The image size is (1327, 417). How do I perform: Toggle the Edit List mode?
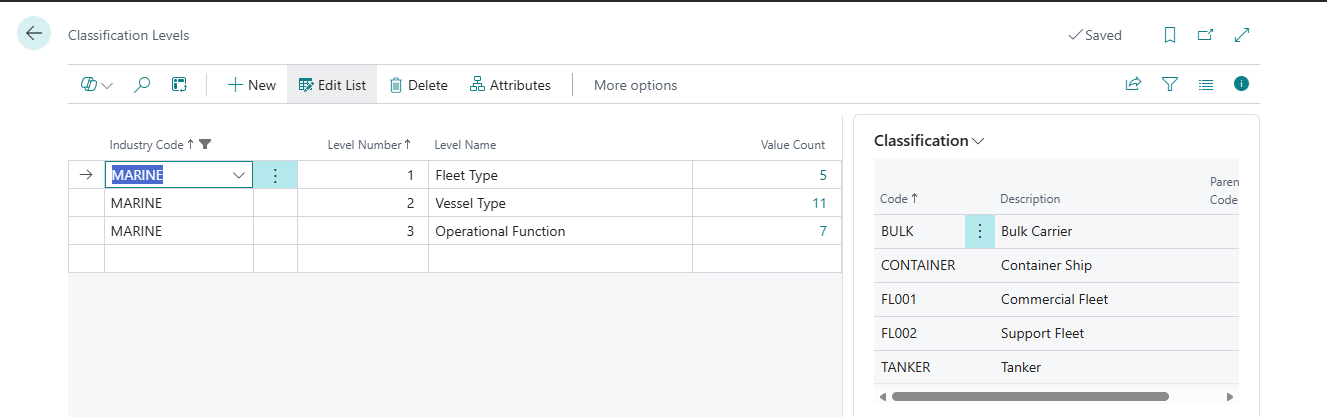332,85
